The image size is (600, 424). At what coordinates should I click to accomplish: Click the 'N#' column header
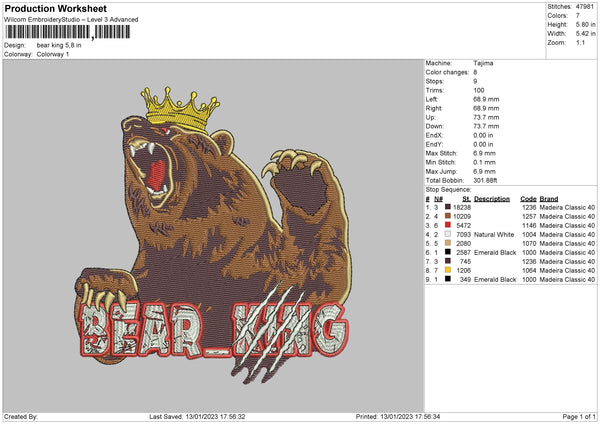pos(438,199)
